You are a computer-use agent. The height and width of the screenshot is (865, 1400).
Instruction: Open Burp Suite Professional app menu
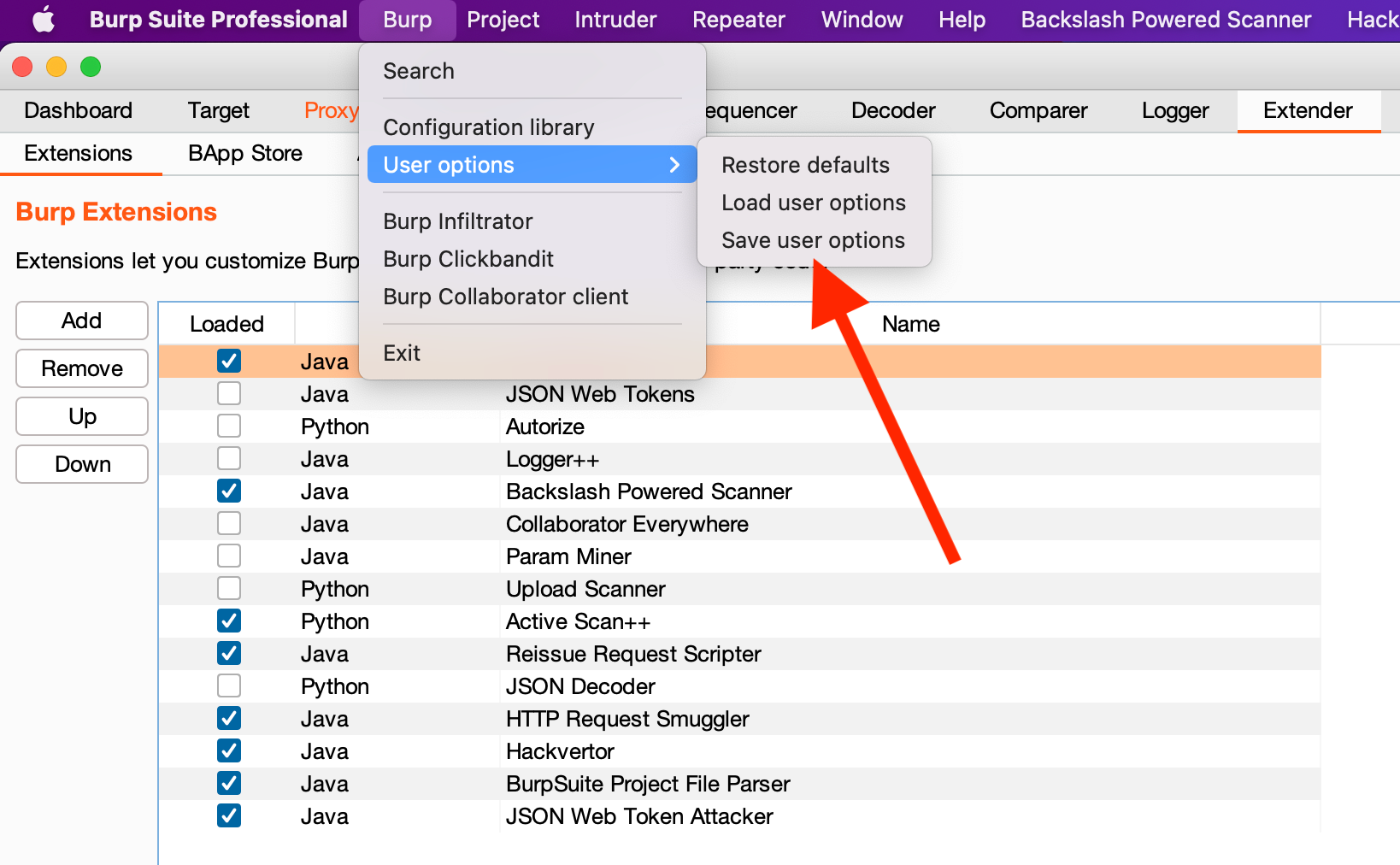(218, 20)
